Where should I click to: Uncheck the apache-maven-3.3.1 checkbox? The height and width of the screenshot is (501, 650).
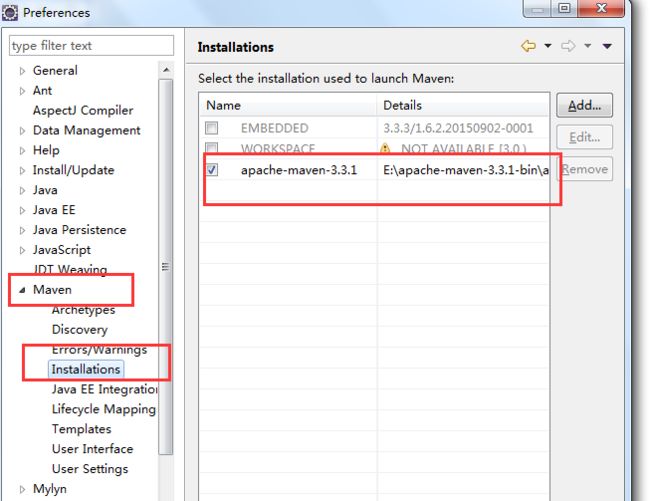click(212, 169)
